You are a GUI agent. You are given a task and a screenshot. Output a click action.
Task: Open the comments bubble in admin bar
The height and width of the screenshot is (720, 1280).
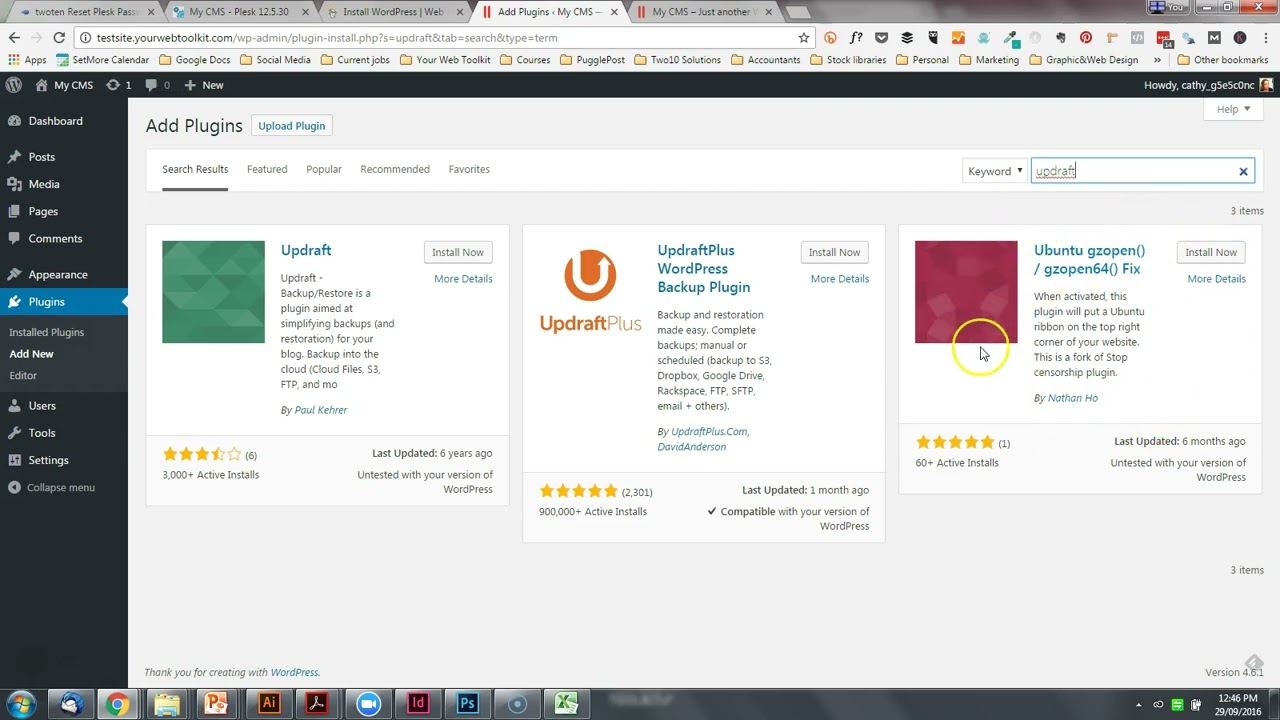158,85
